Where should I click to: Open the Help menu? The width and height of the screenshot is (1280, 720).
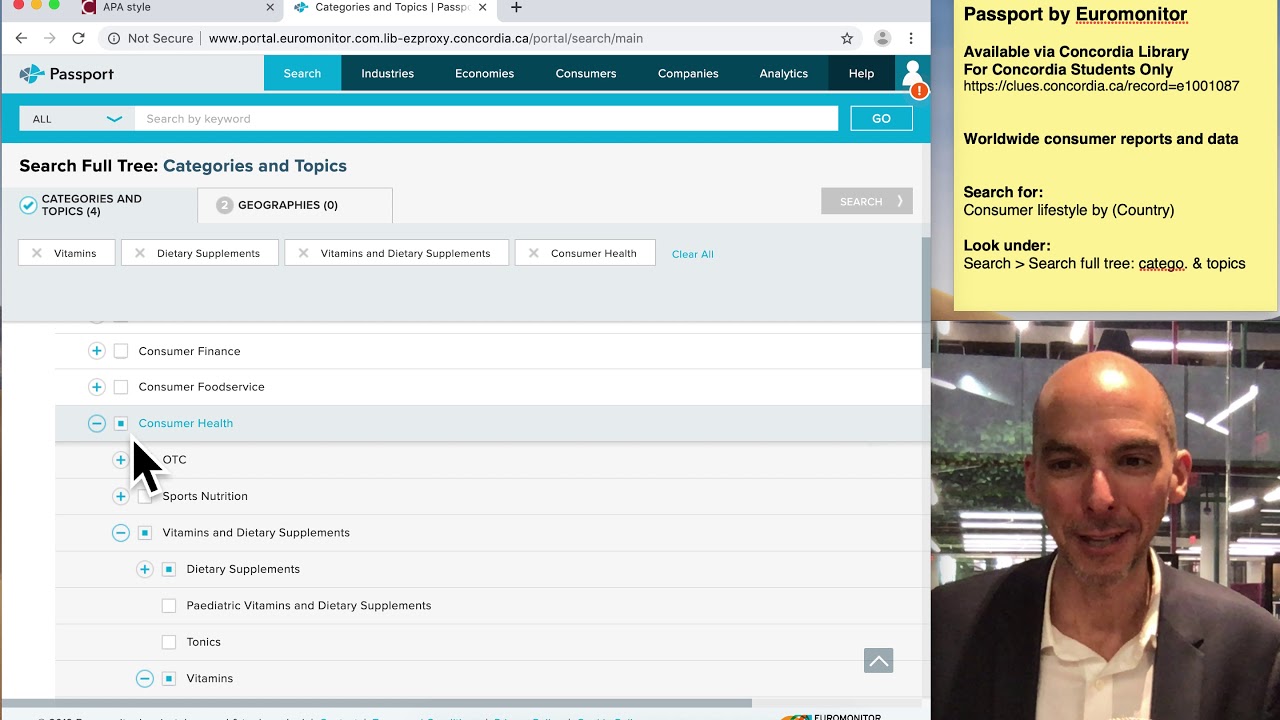[861, 73]
